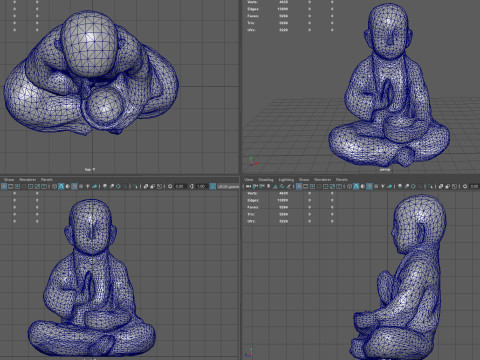Enable use default material in front-view panel

68,186
